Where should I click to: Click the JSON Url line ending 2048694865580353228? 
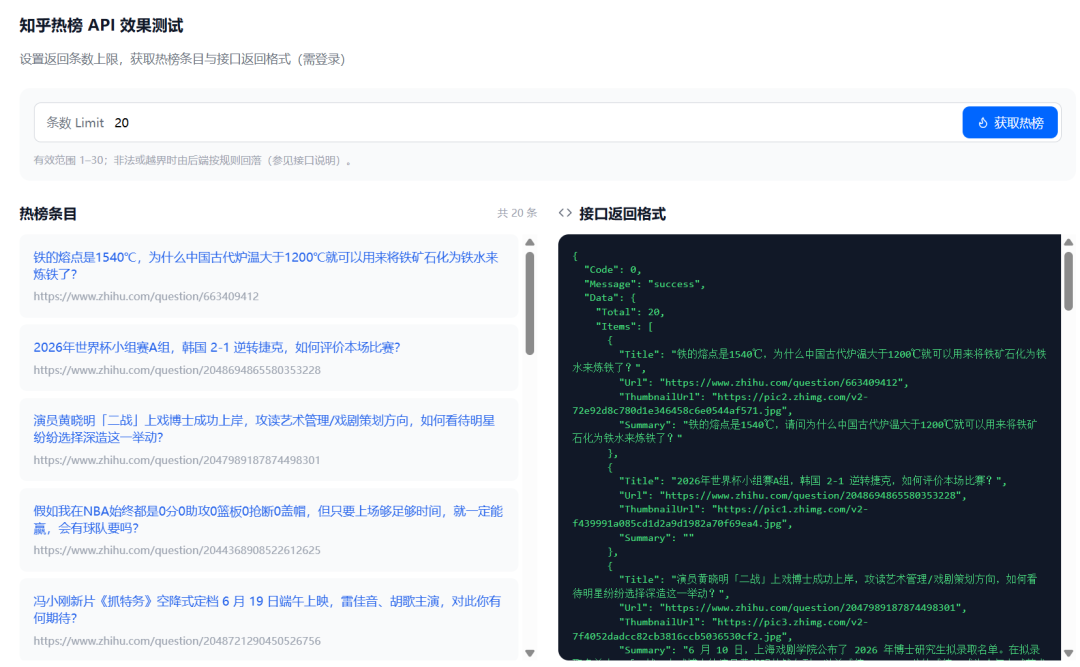(793, 495)
